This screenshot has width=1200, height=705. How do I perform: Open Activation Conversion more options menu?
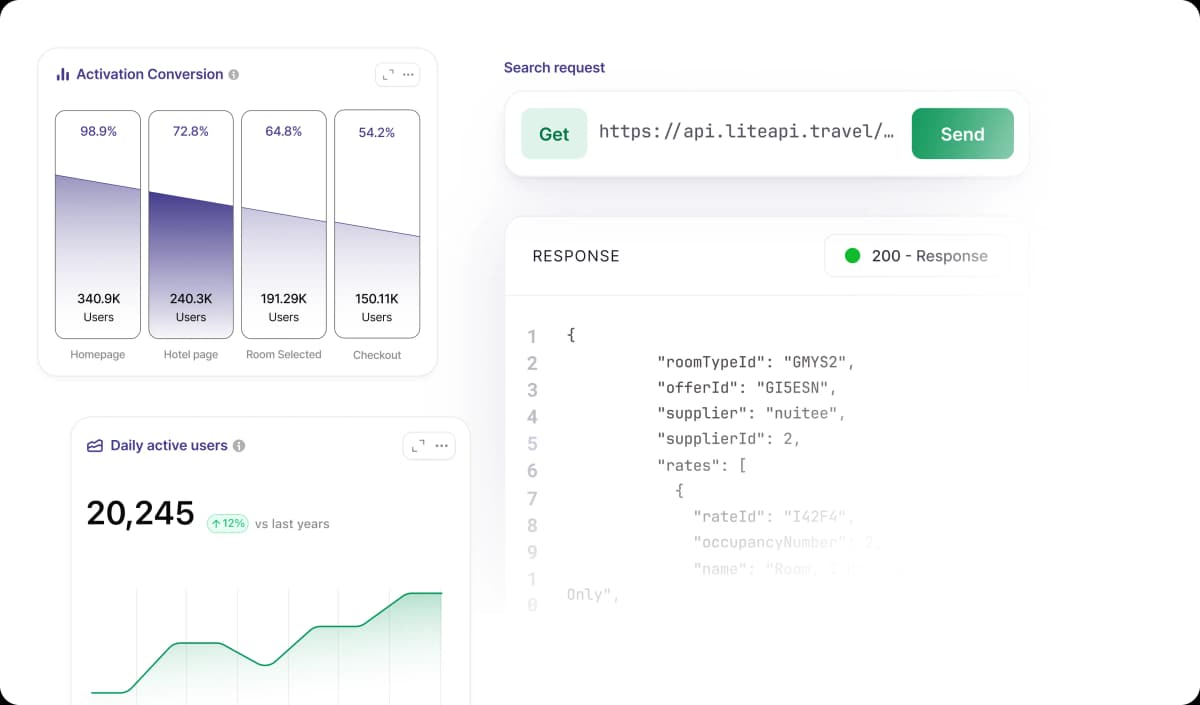coord(408,74)
